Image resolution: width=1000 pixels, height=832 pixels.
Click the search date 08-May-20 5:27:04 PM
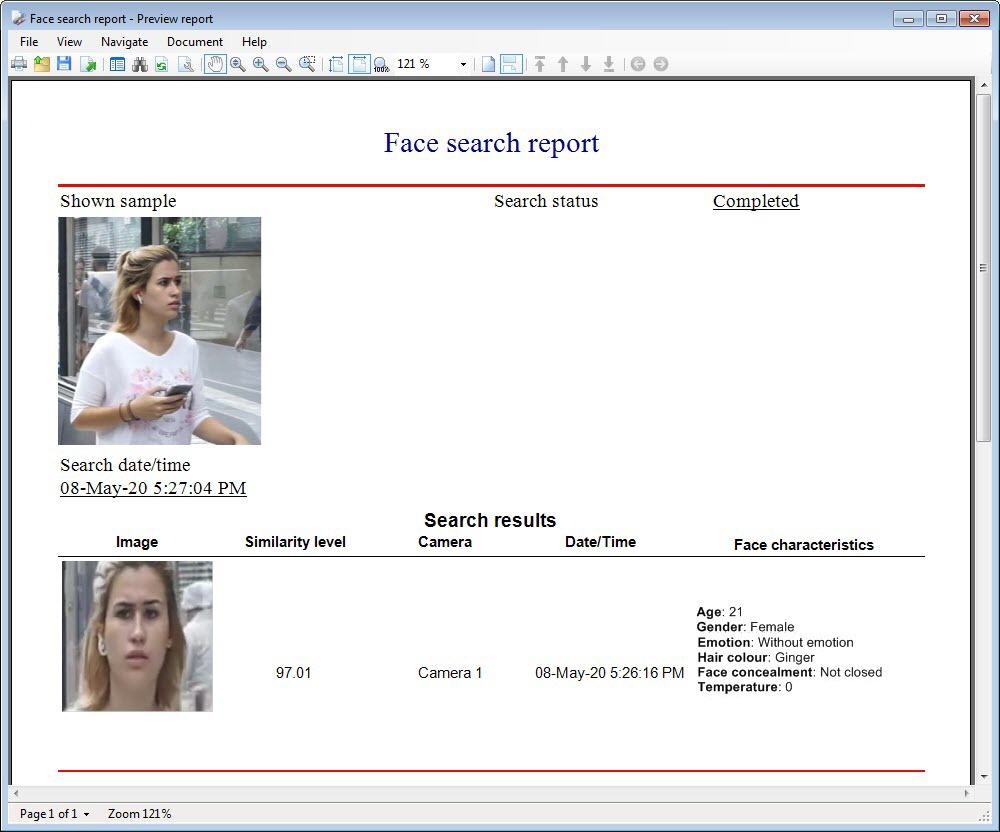[153, 488]
